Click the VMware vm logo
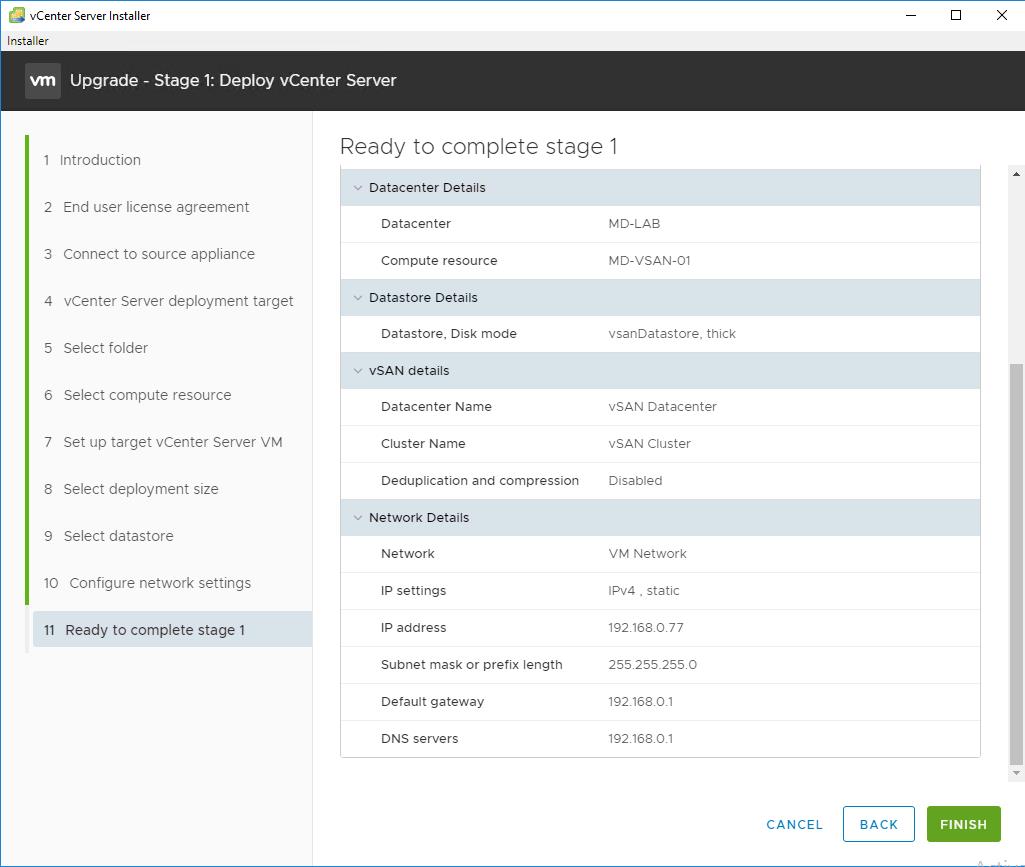The width and height of the screenshot is (1025, 867). click(43, 80)
